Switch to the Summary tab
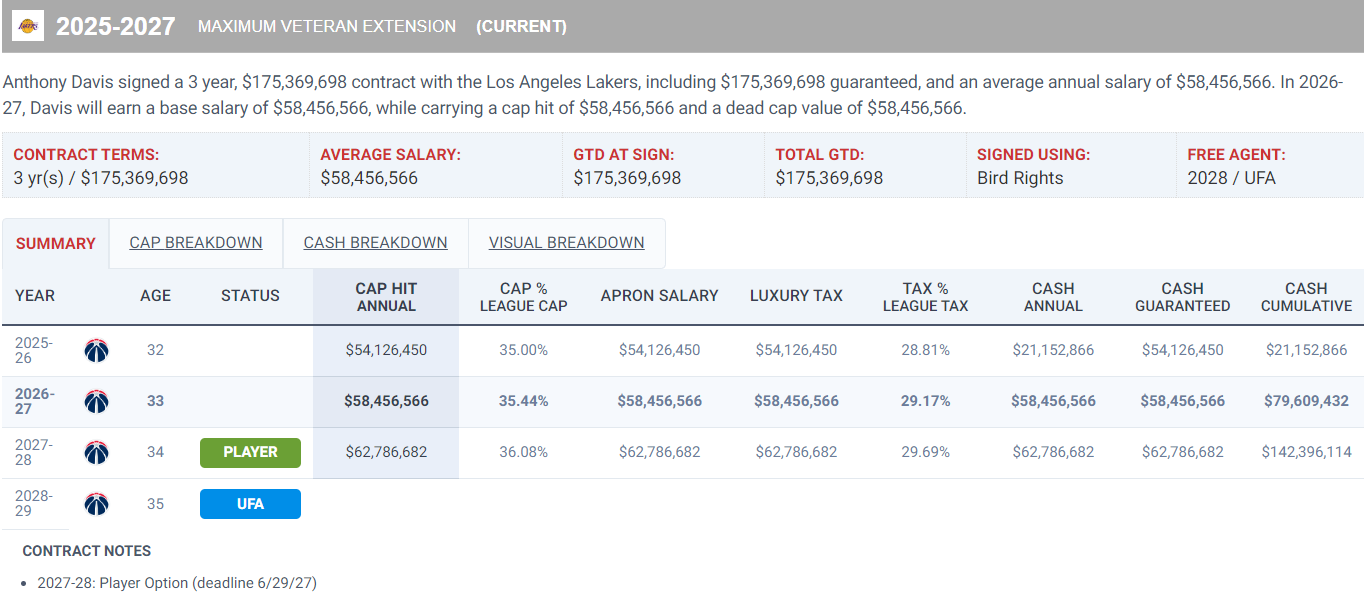 pyautogui.click(x=56, y=243)
